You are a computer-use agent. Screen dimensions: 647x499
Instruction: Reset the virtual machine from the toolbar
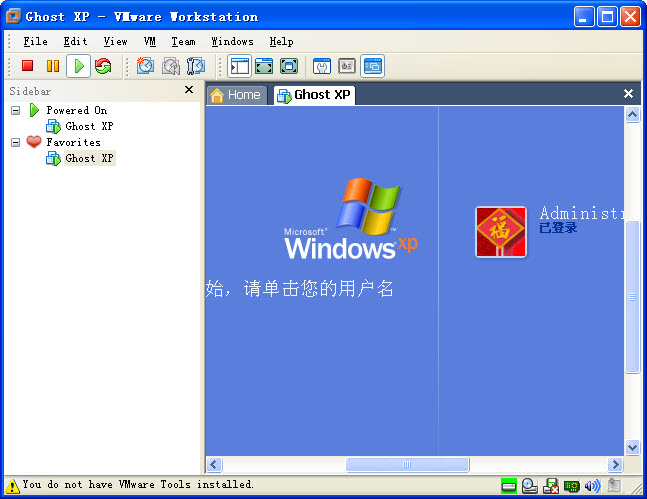[x=103, y=66]
